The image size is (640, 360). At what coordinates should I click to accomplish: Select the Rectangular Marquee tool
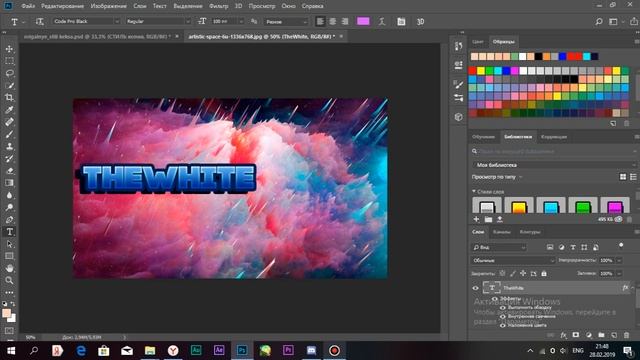(9, 61)
